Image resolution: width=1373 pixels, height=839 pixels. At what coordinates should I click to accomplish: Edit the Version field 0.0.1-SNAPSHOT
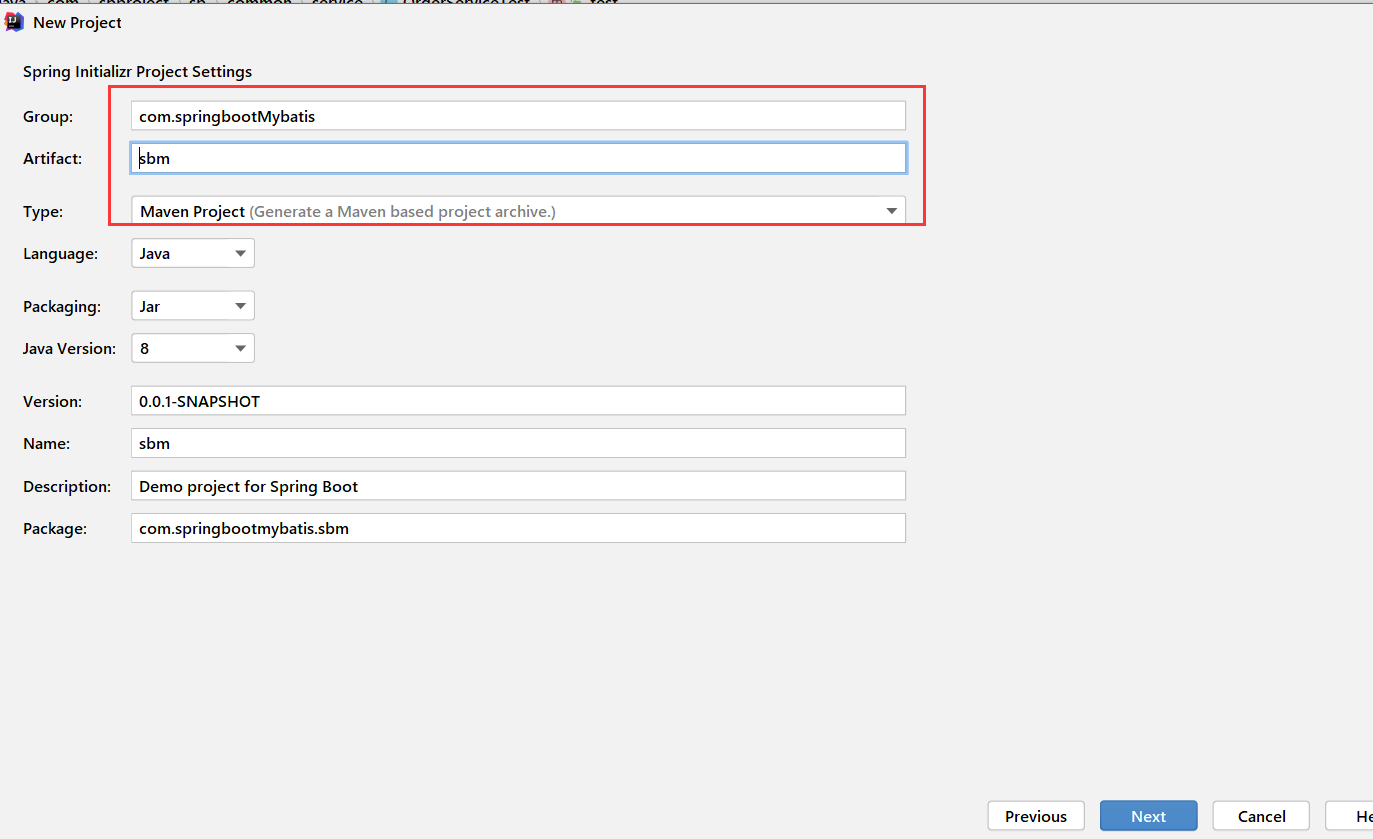pos(518,401)
